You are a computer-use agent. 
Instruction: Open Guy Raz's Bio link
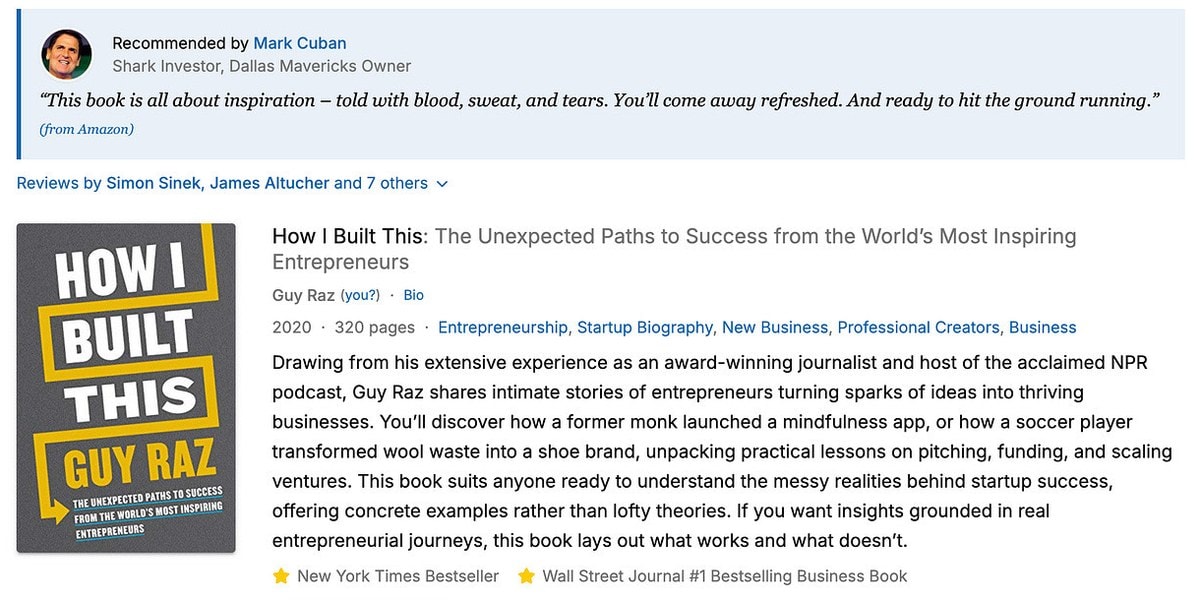[413, 295]
